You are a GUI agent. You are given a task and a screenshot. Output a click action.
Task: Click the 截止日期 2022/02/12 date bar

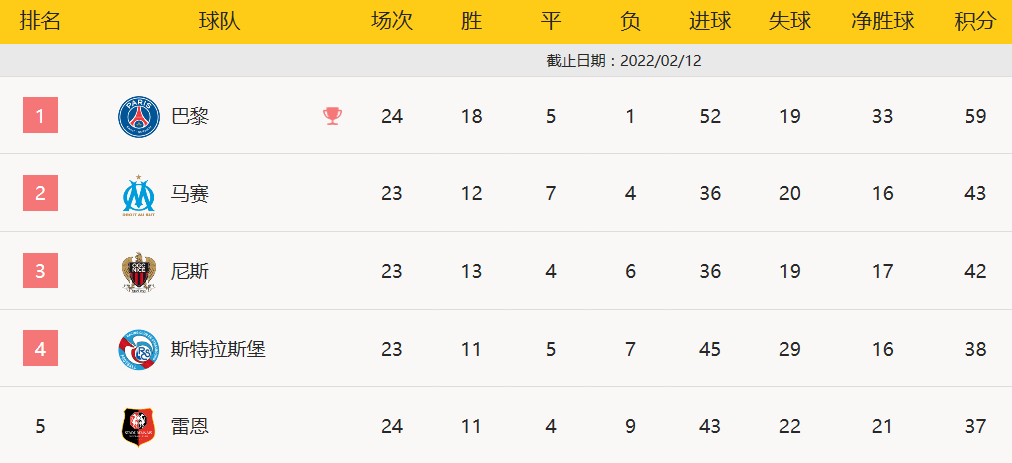pos(624,60)
